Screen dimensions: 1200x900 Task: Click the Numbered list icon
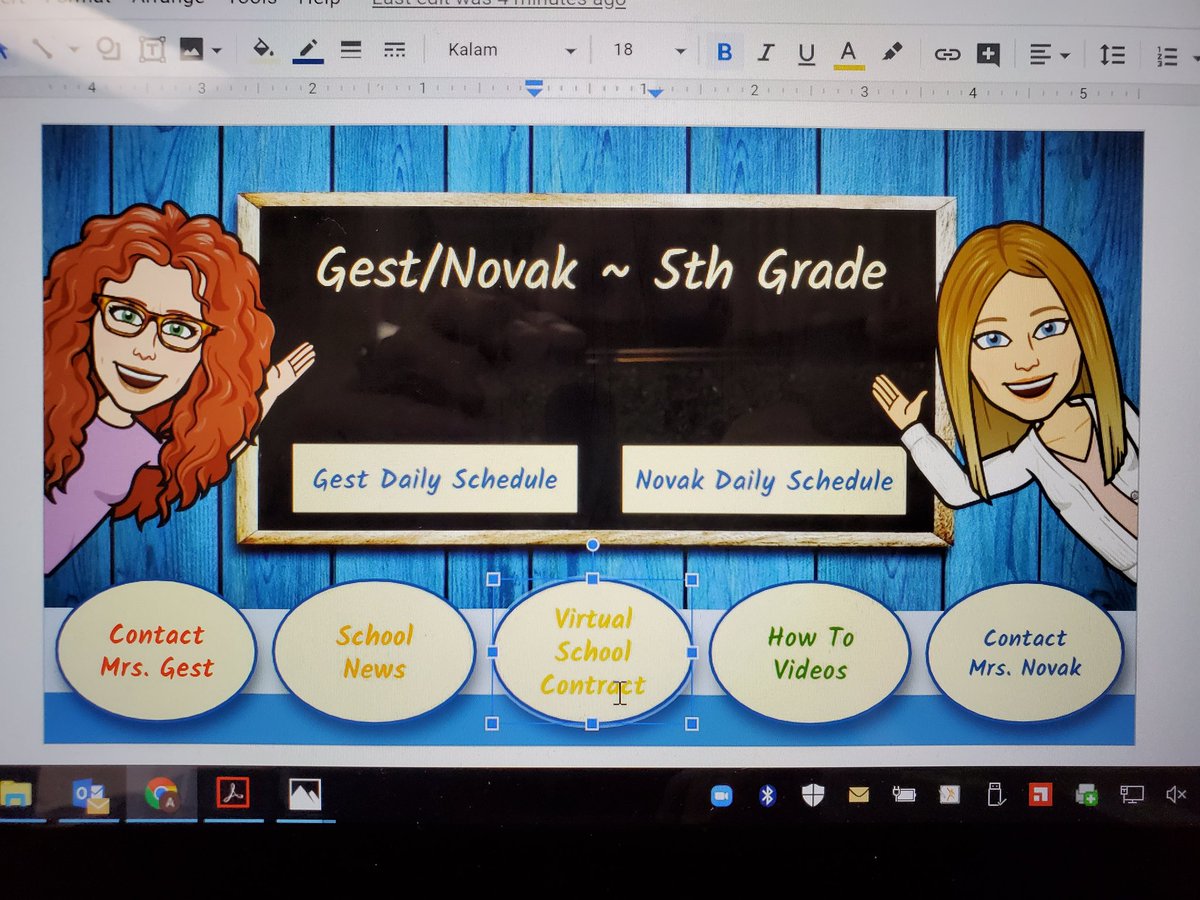pyautogui.click(x=1167, y=57)
